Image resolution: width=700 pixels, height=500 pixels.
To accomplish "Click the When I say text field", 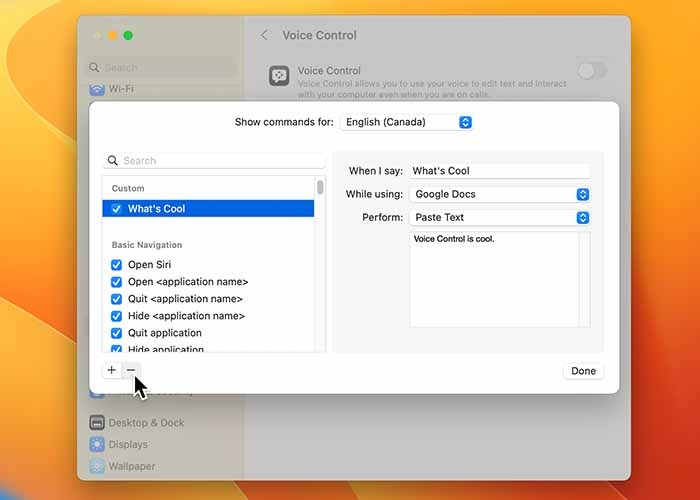I will click(x=500, y=171).
